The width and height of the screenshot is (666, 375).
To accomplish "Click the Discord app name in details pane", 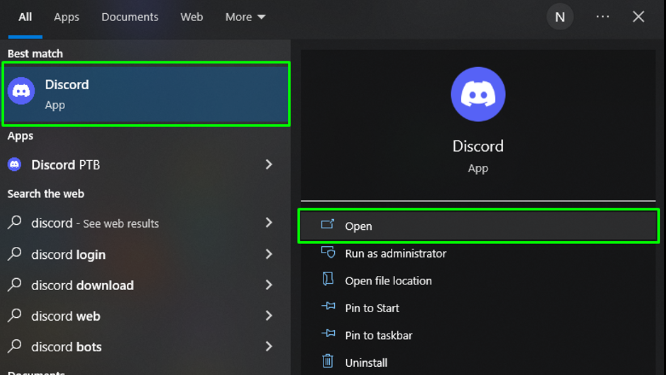I will click(x=478, y=146).
